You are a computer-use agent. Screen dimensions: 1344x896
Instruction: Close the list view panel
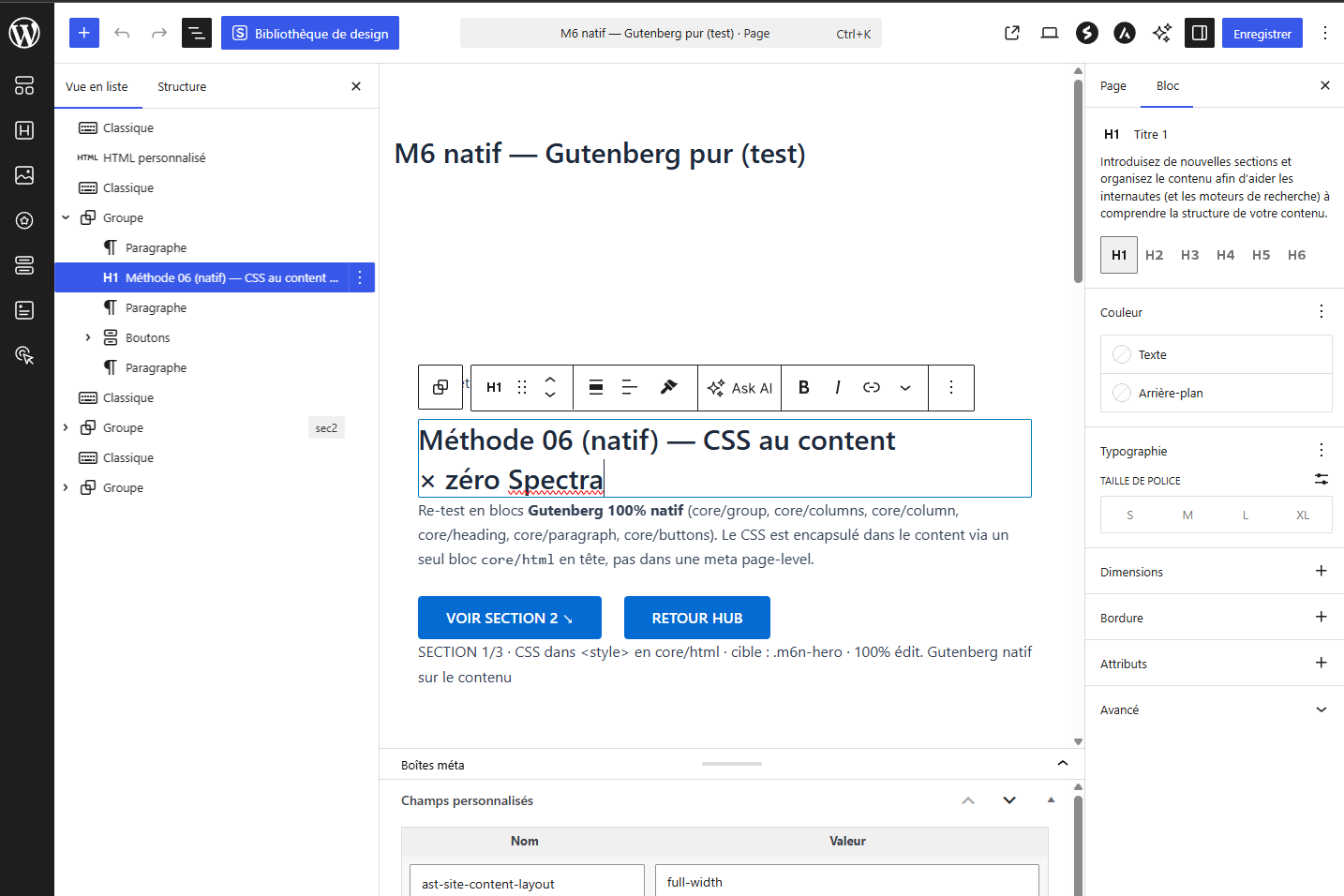pos(356,86)
